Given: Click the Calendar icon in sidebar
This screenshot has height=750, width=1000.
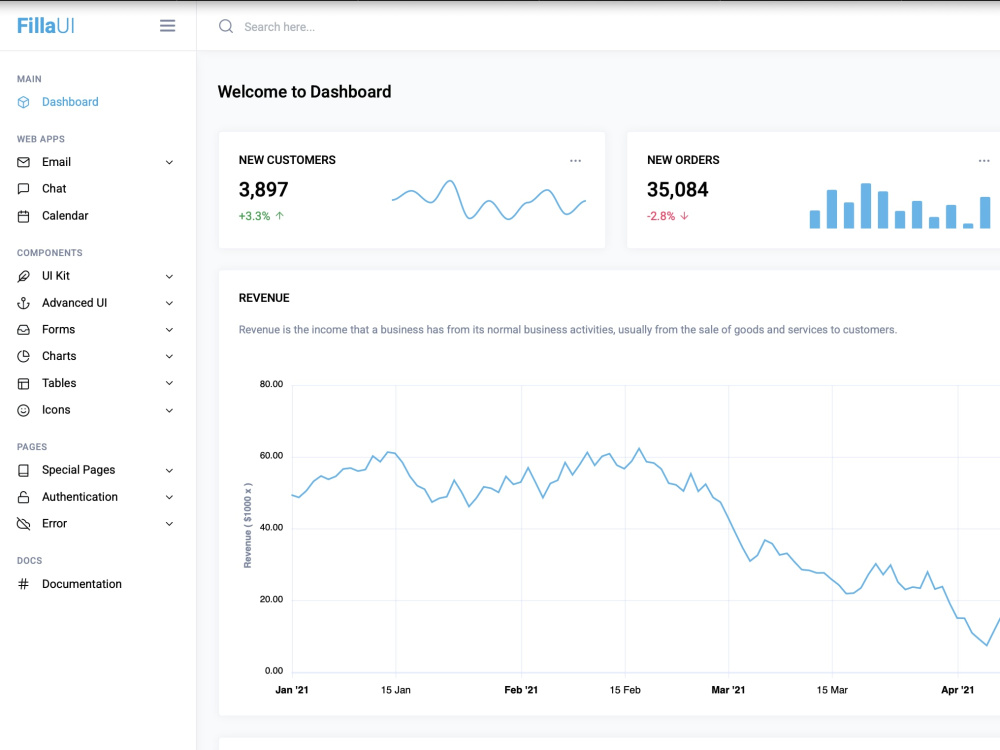Looking at the screenshot, I should click(24, 216).
